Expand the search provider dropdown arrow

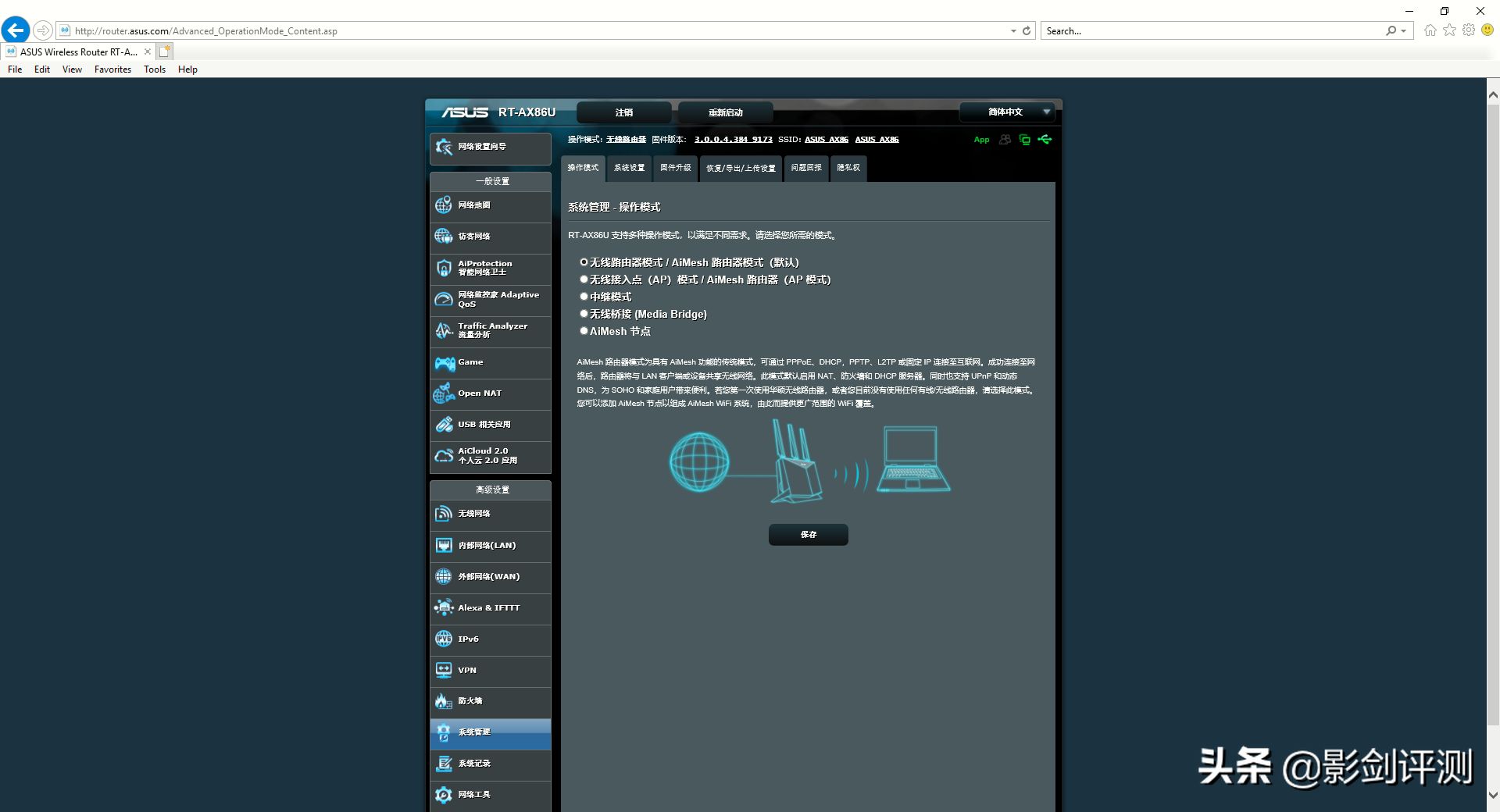[x=1404, y=31]
